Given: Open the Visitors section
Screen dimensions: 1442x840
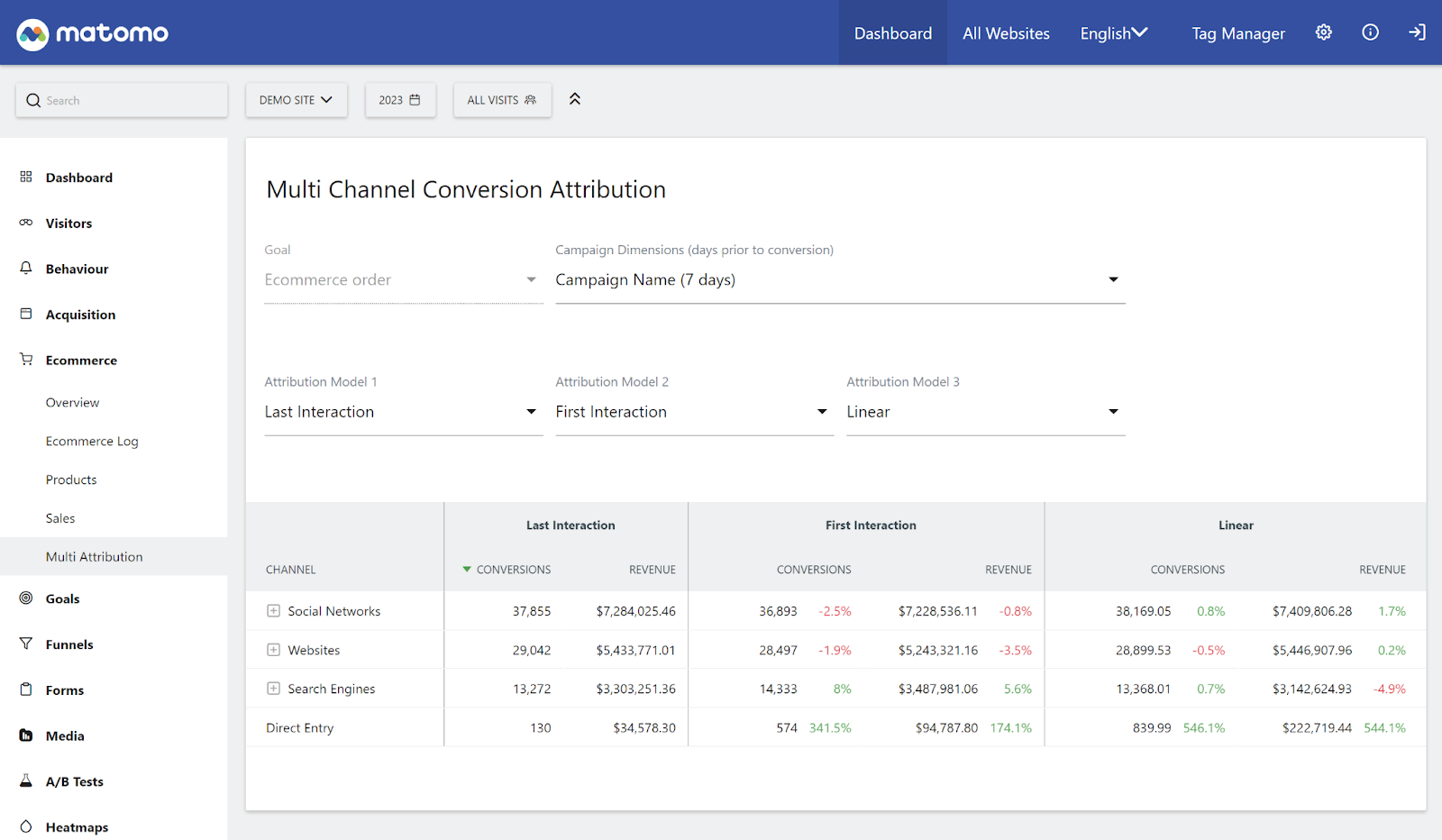Looking at the screenshot, I should click(x=69, y=223).
